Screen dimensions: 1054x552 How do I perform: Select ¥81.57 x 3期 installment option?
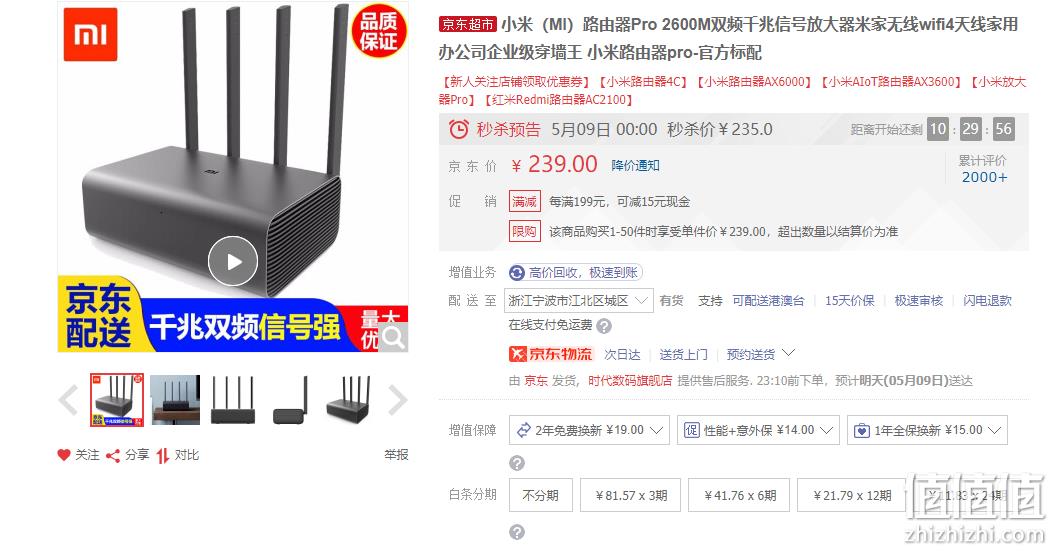631,496
